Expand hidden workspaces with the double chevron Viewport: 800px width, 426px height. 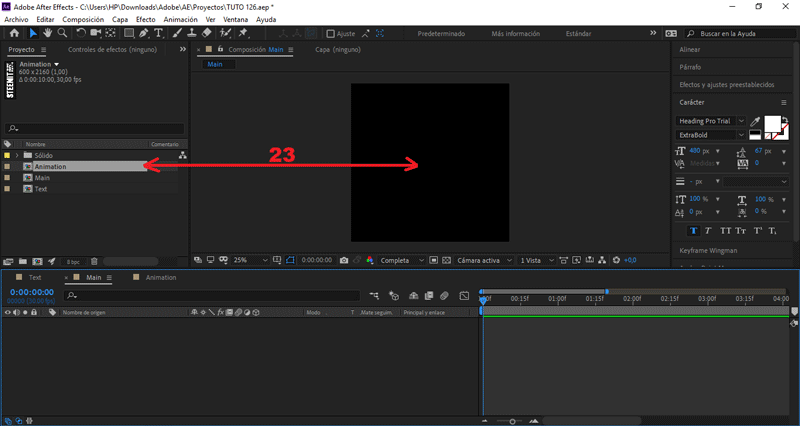tap(653, 33)
